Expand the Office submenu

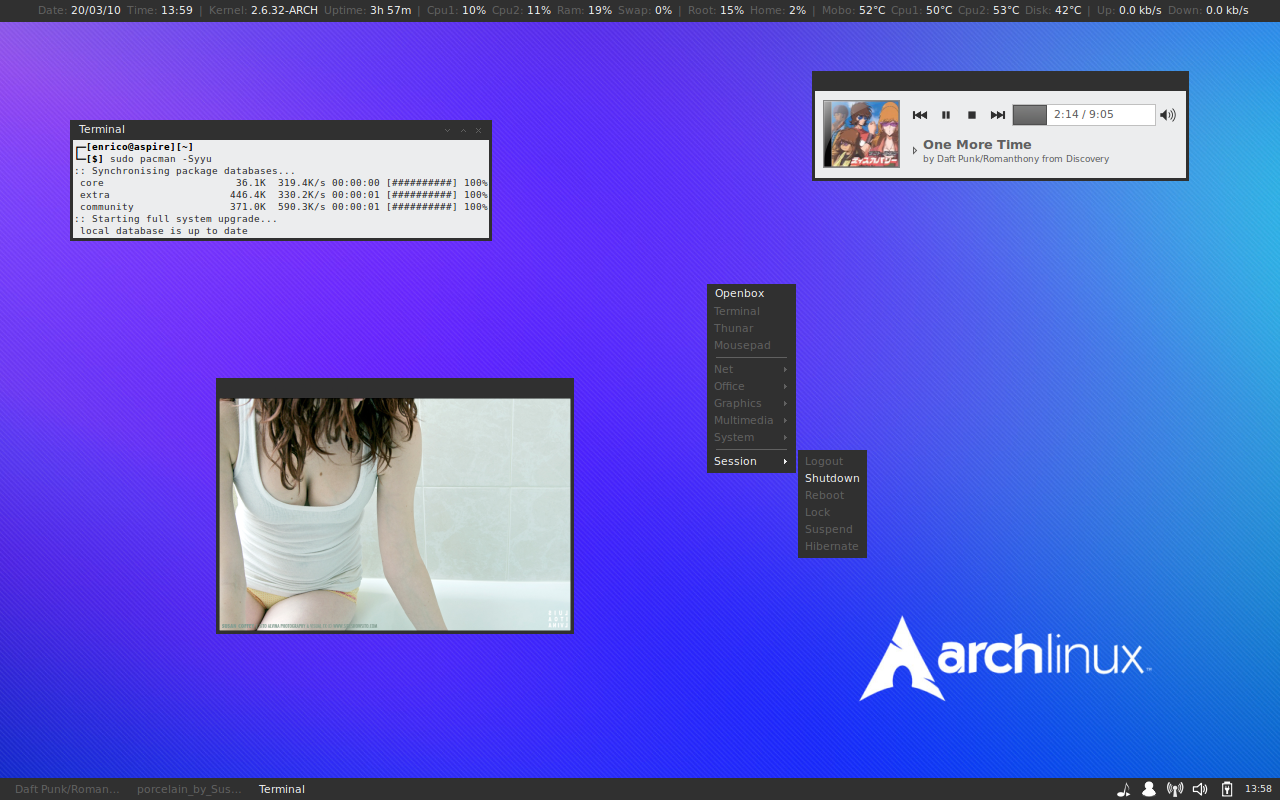pyautogui.click(x=751, y=386)
